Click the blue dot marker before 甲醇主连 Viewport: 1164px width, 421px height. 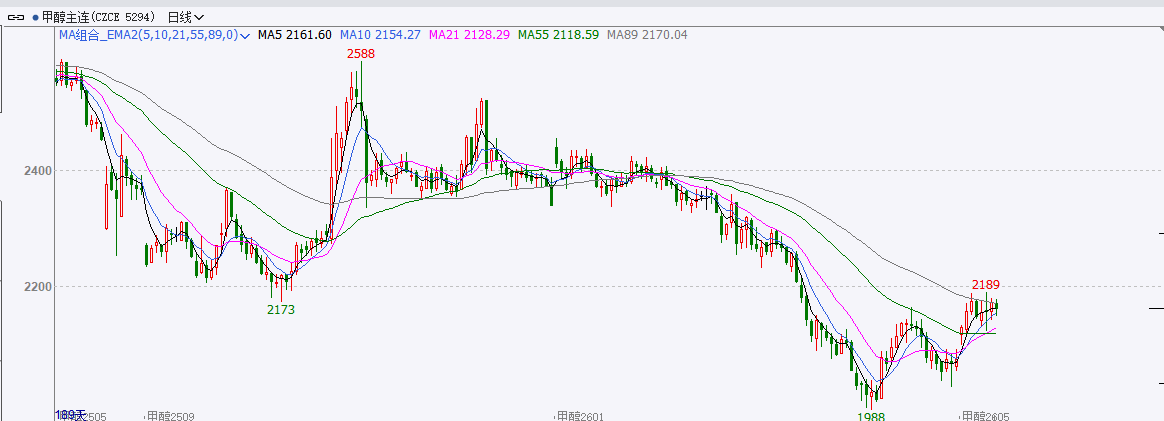pyautogui.click(x=35, y=17)
